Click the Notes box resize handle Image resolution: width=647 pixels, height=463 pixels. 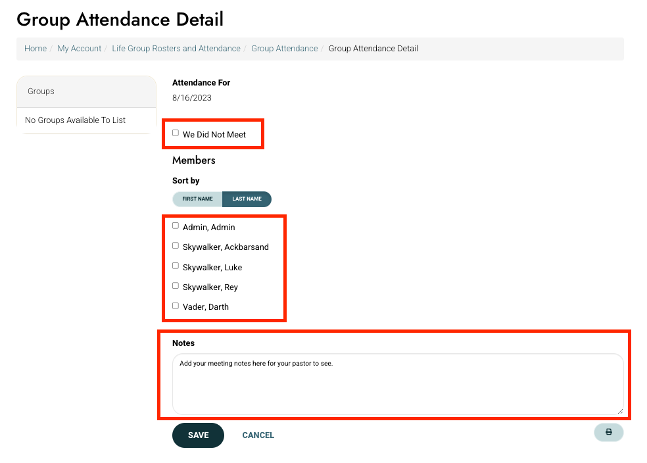click(x=619, y=410)
